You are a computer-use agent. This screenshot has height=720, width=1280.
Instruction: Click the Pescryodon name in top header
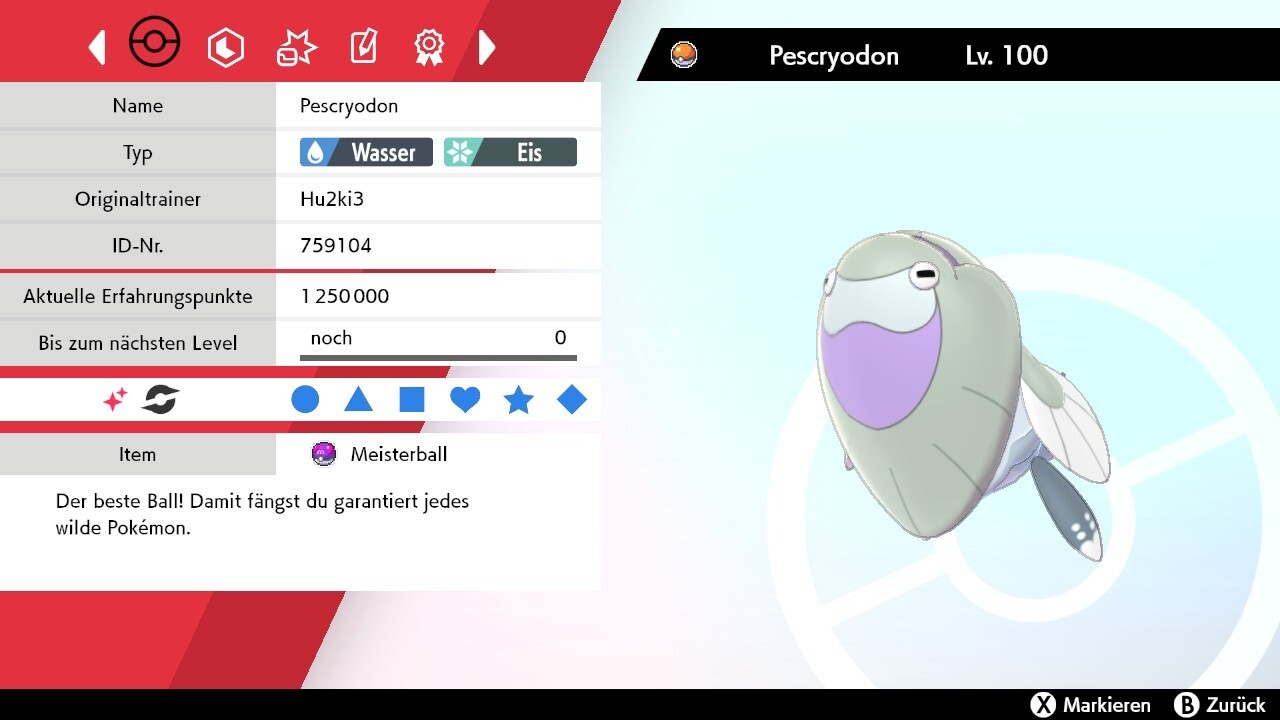click(834, 56)
